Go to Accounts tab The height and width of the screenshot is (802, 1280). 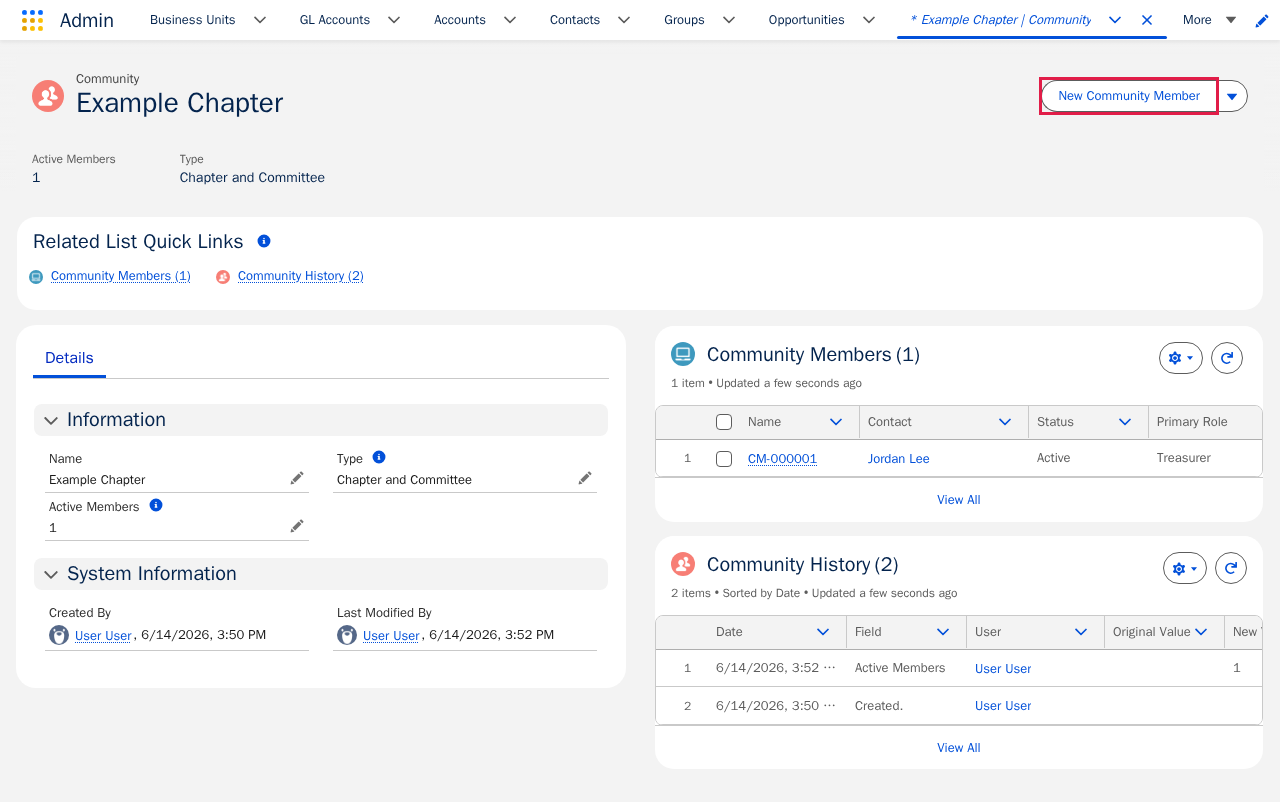click(460, 20)
